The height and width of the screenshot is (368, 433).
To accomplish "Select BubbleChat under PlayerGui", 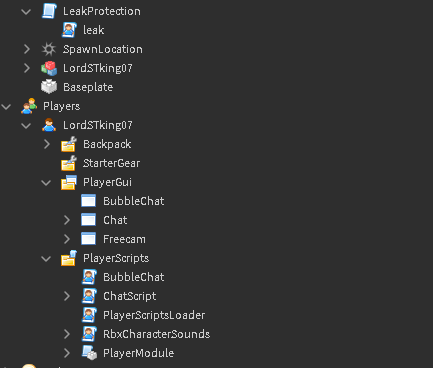I will [x=134, y=201].
